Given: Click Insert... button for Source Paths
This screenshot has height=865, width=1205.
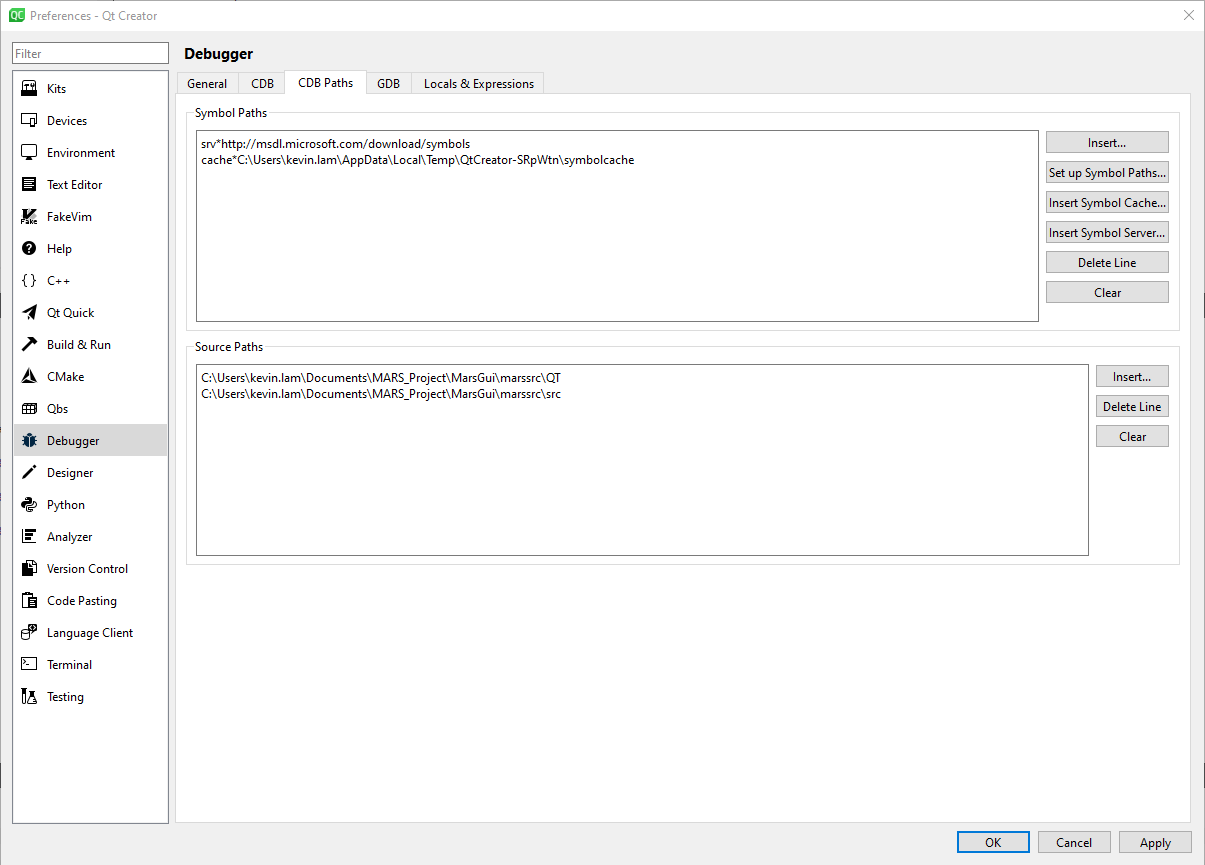Looking at the screenshot, I should pyautogui.click(x=1132, y=376).
